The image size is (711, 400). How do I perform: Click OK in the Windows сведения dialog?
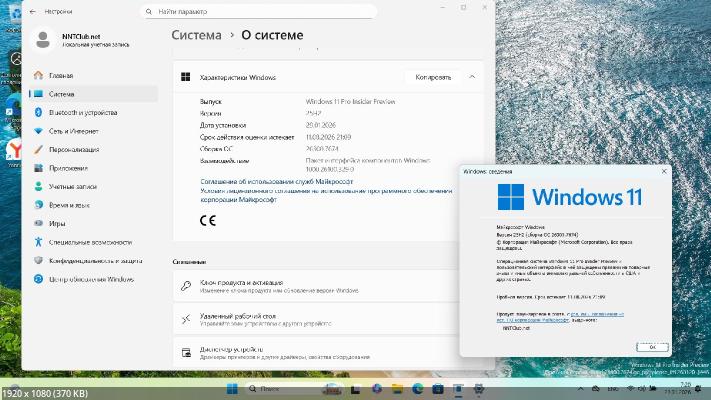tap(651, 346)
